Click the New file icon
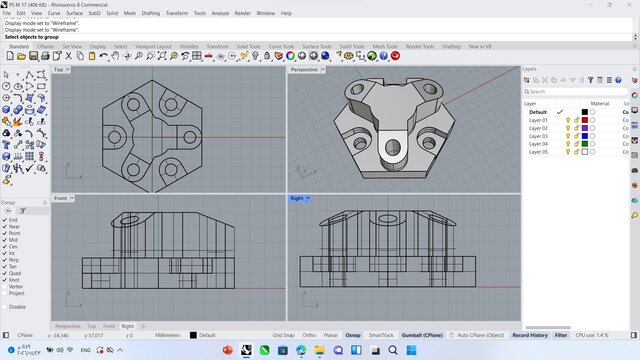 (x=10, y=56)
